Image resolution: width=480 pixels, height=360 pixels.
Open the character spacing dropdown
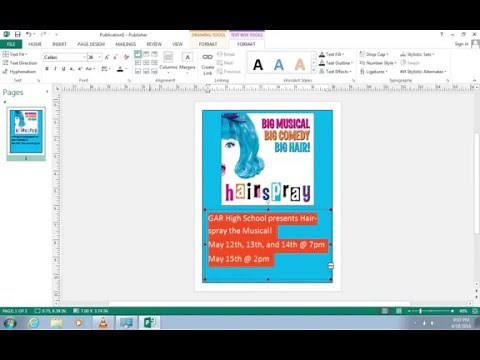pyautogui.click(x=106, y=69)
